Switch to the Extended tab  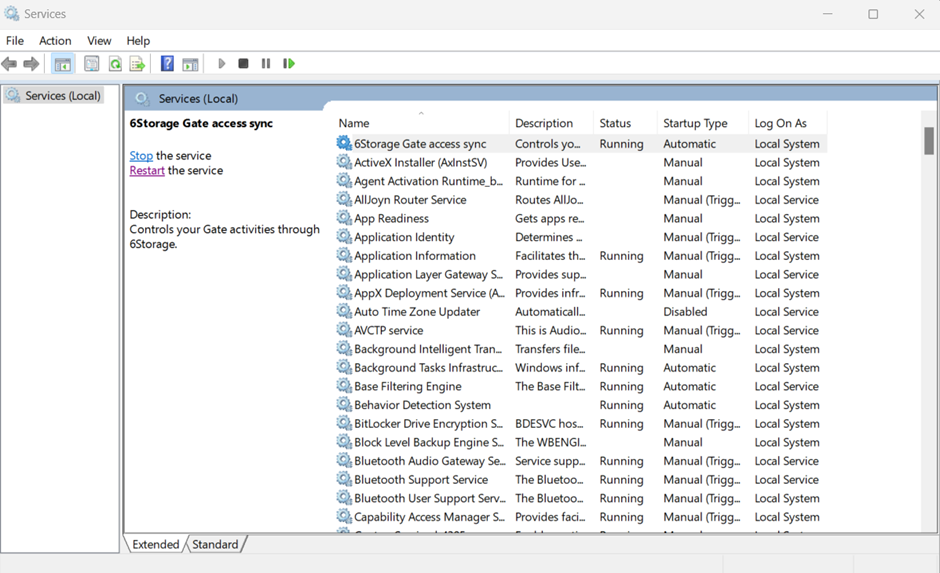point(156,544)
